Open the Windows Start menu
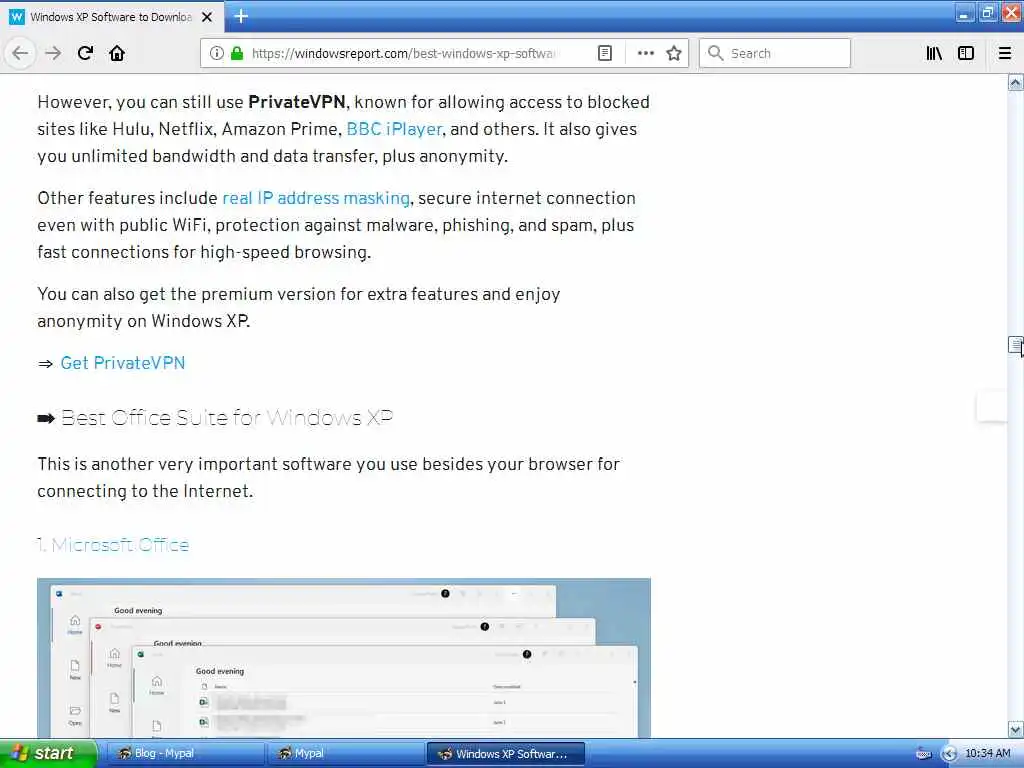Viewport: 1024px width, 768px height. (x=48, y=754)
